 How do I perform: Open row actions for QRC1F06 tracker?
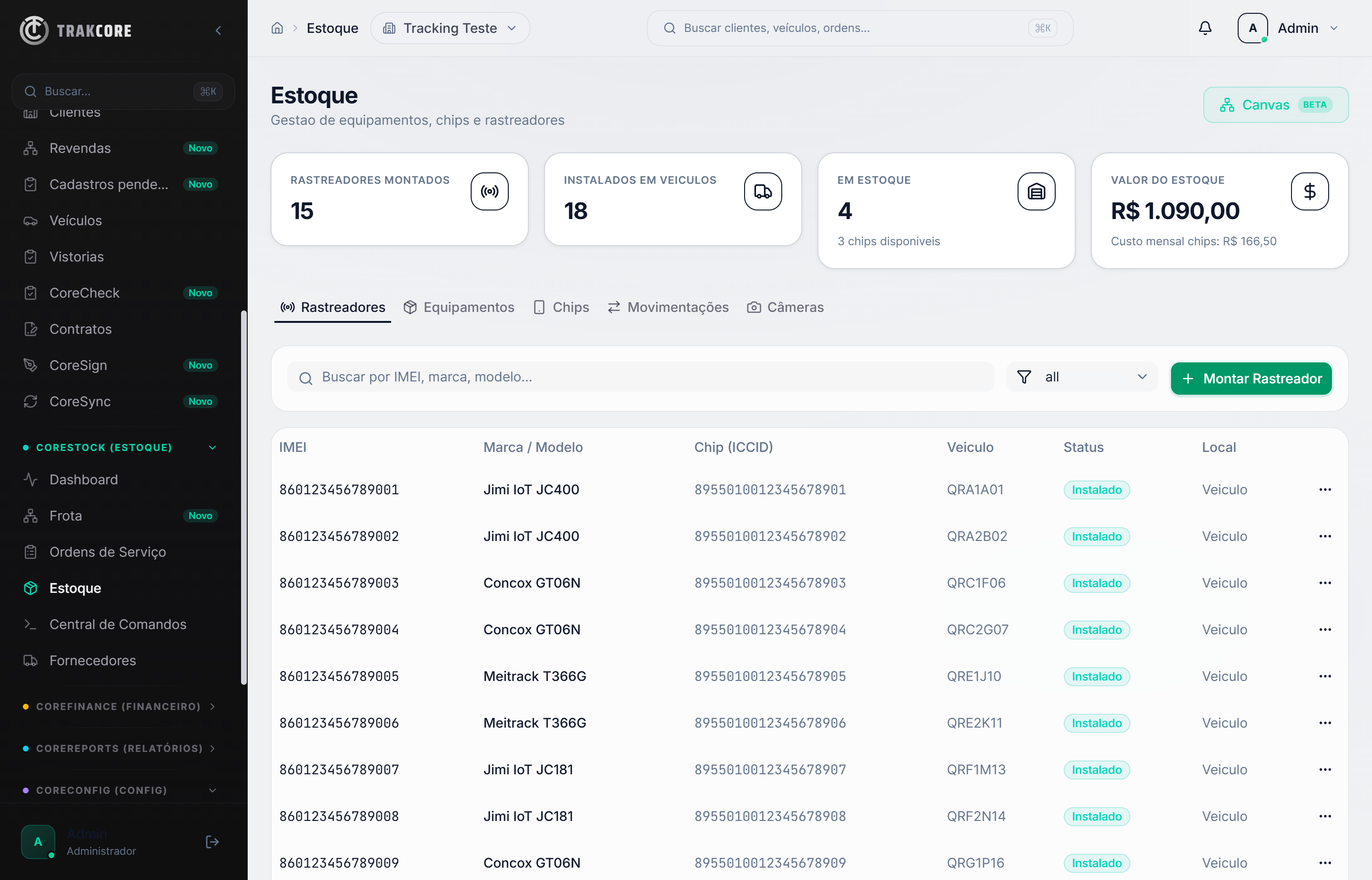pos(1325,583)
